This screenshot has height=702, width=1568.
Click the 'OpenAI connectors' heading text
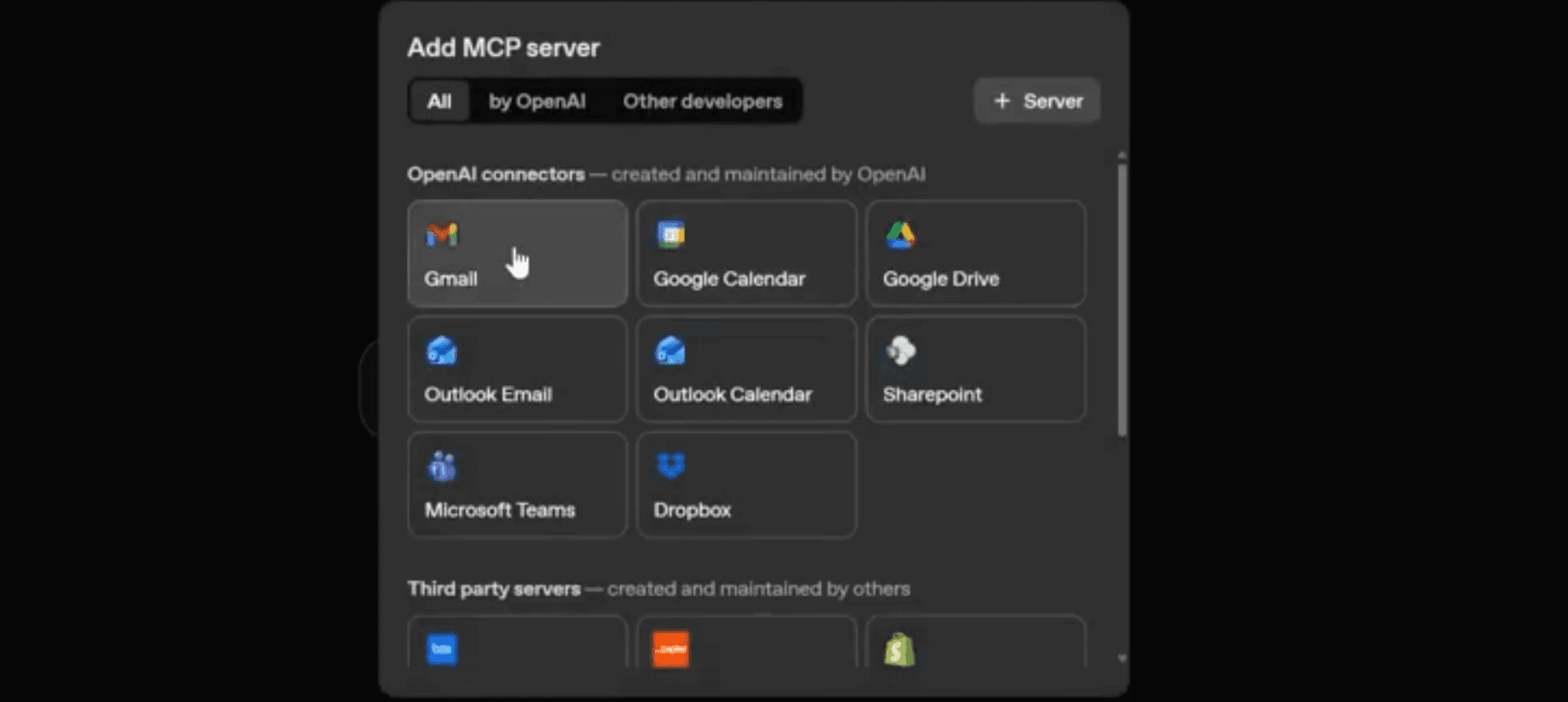pos(497,174)
